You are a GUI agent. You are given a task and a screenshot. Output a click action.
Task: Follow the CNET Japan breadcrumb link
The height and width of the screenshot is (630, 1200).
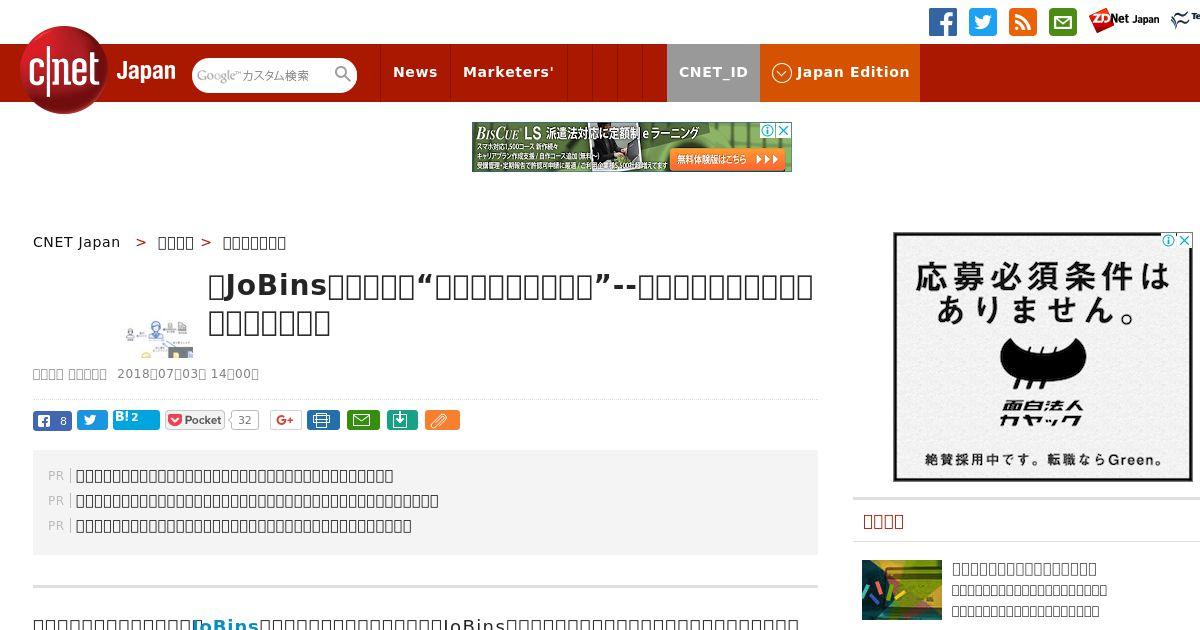pos(76,242)
